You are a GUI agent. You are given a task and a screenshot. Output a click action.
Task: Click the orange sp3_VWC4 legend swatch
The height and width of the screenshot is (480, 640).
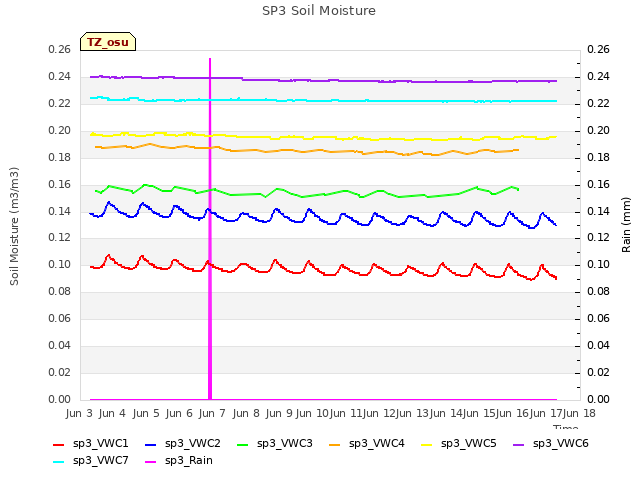335,445
